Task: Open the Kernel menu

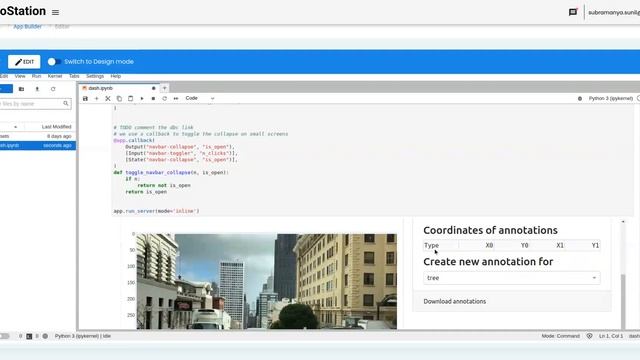Action: pyautogui.click(x=55, y=76)
